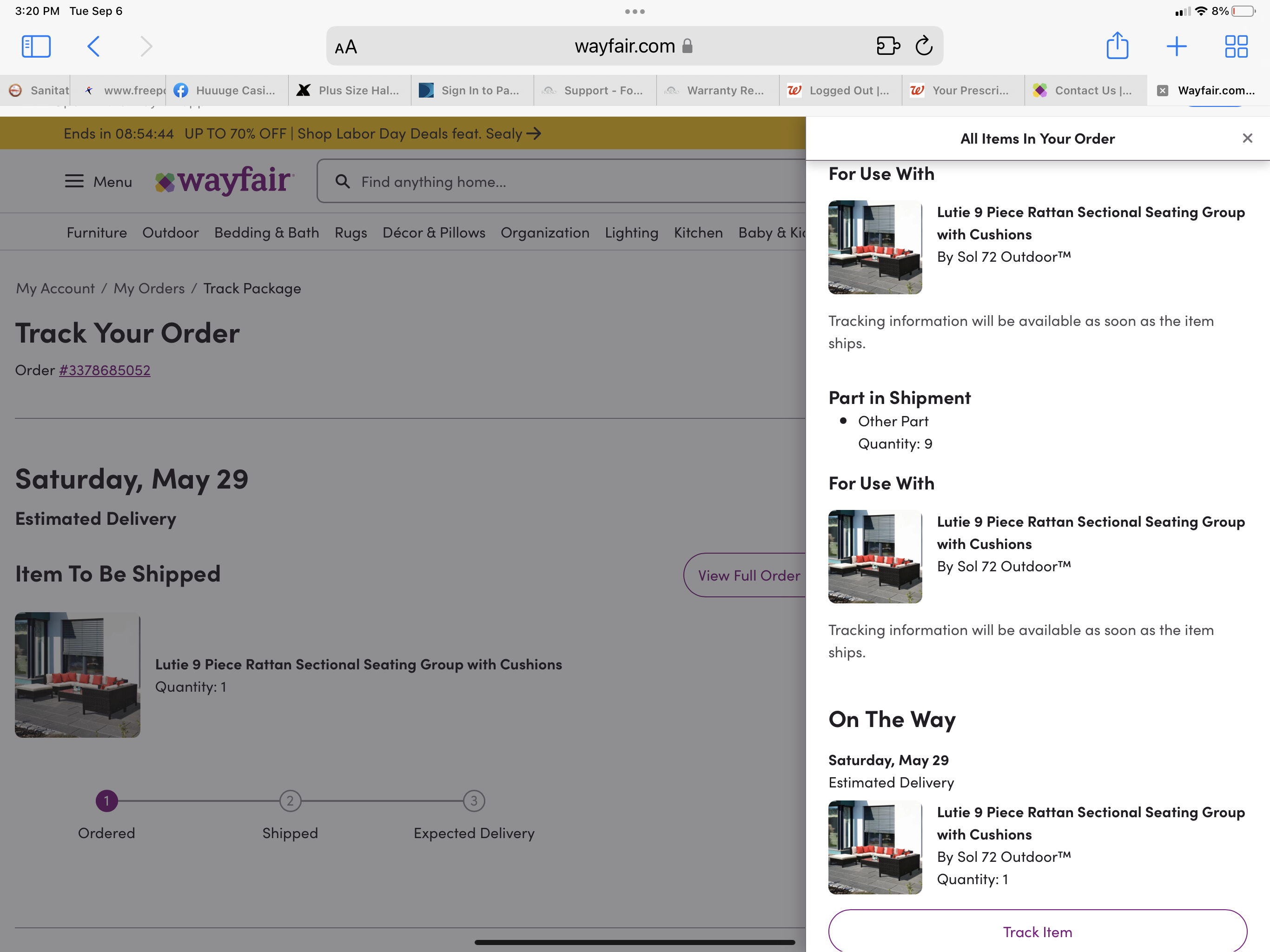Open order number #3378685052 link

[x=105, y=370]
